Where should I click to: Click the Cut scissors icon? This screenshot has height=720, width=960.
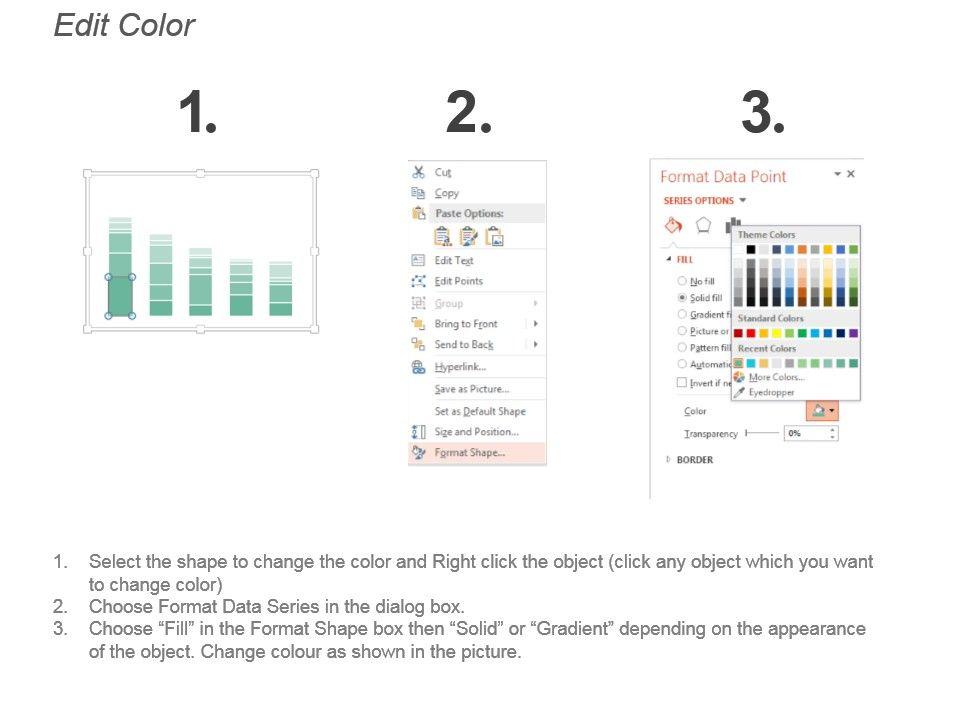(419, 172)
